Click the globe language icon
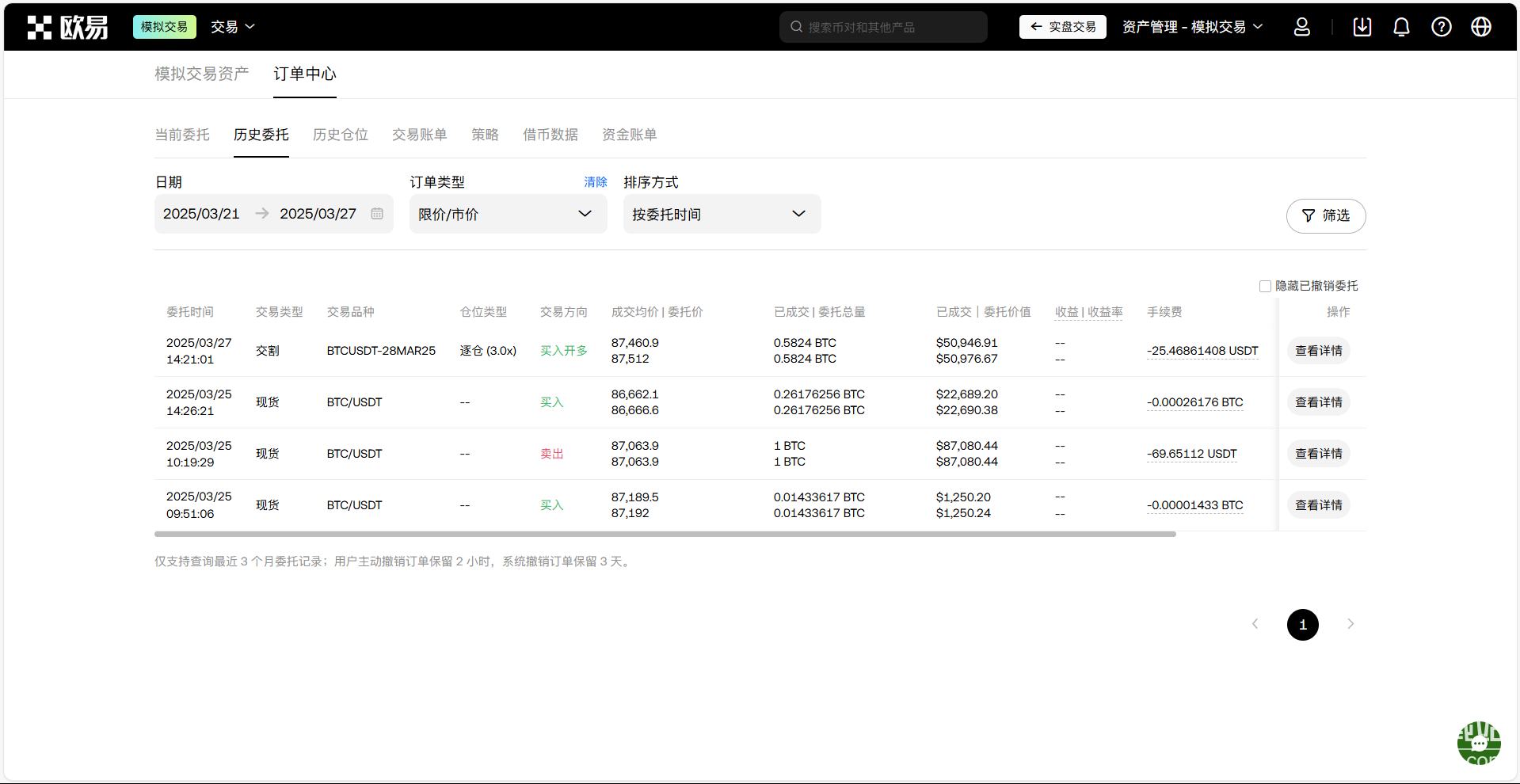This screenshot has width=1520, height=784. [x=1480, y=27]
